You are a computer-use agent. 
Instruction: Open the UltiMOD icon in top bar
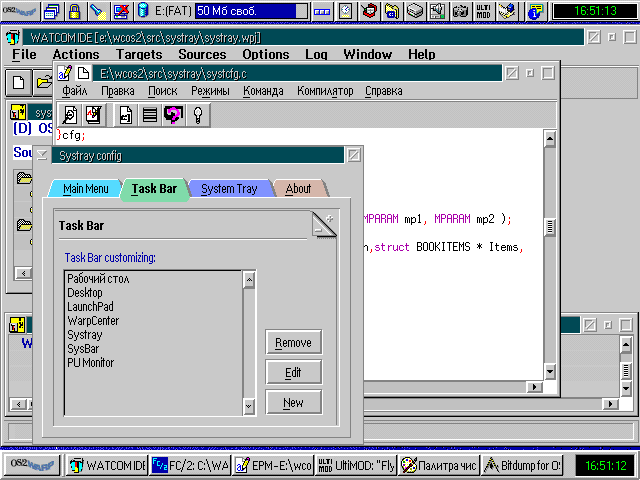coord(484,12)
